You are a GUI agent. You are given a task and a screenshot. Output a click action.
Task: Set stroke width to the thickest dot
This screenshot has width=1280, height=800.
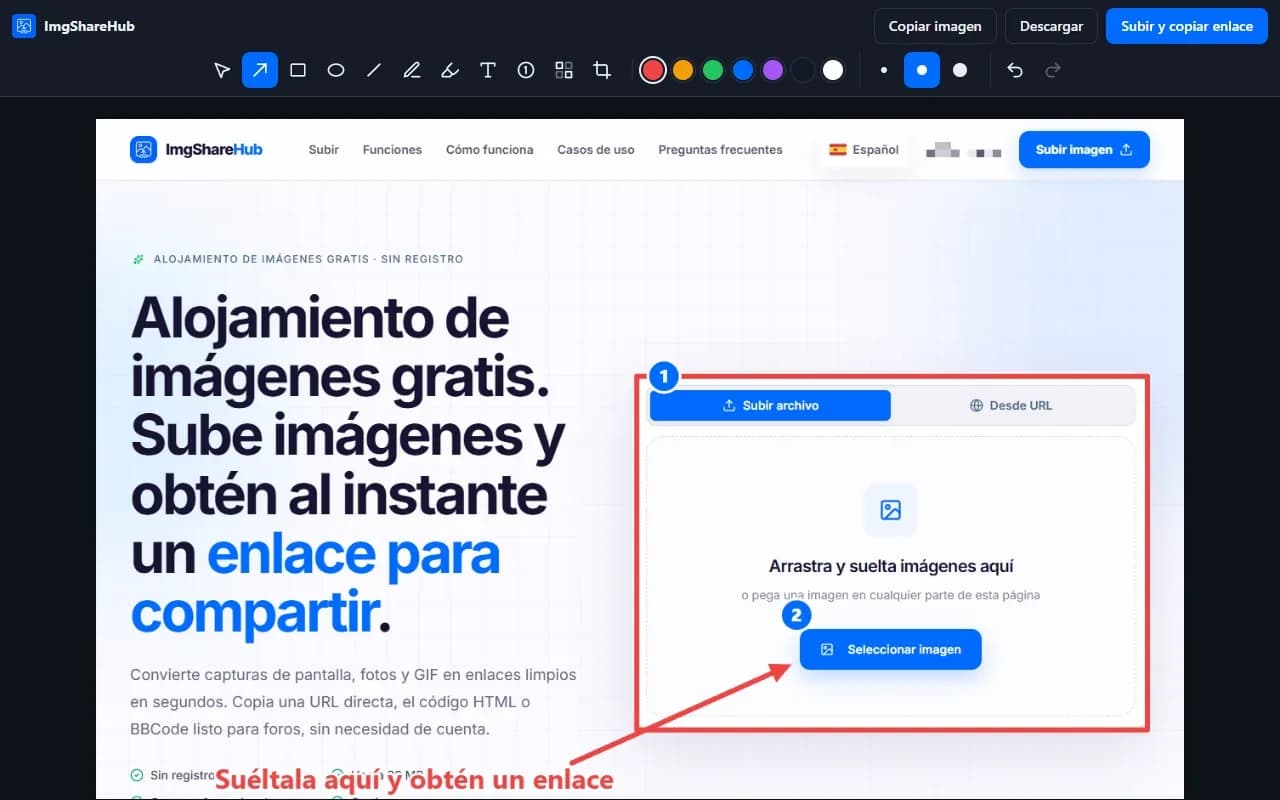[960, 70]
